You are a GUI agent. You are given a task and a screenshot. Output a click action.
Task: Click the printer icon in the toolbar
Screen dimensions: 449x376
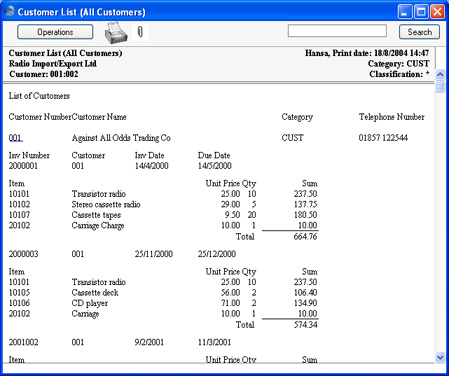point(116,33)
